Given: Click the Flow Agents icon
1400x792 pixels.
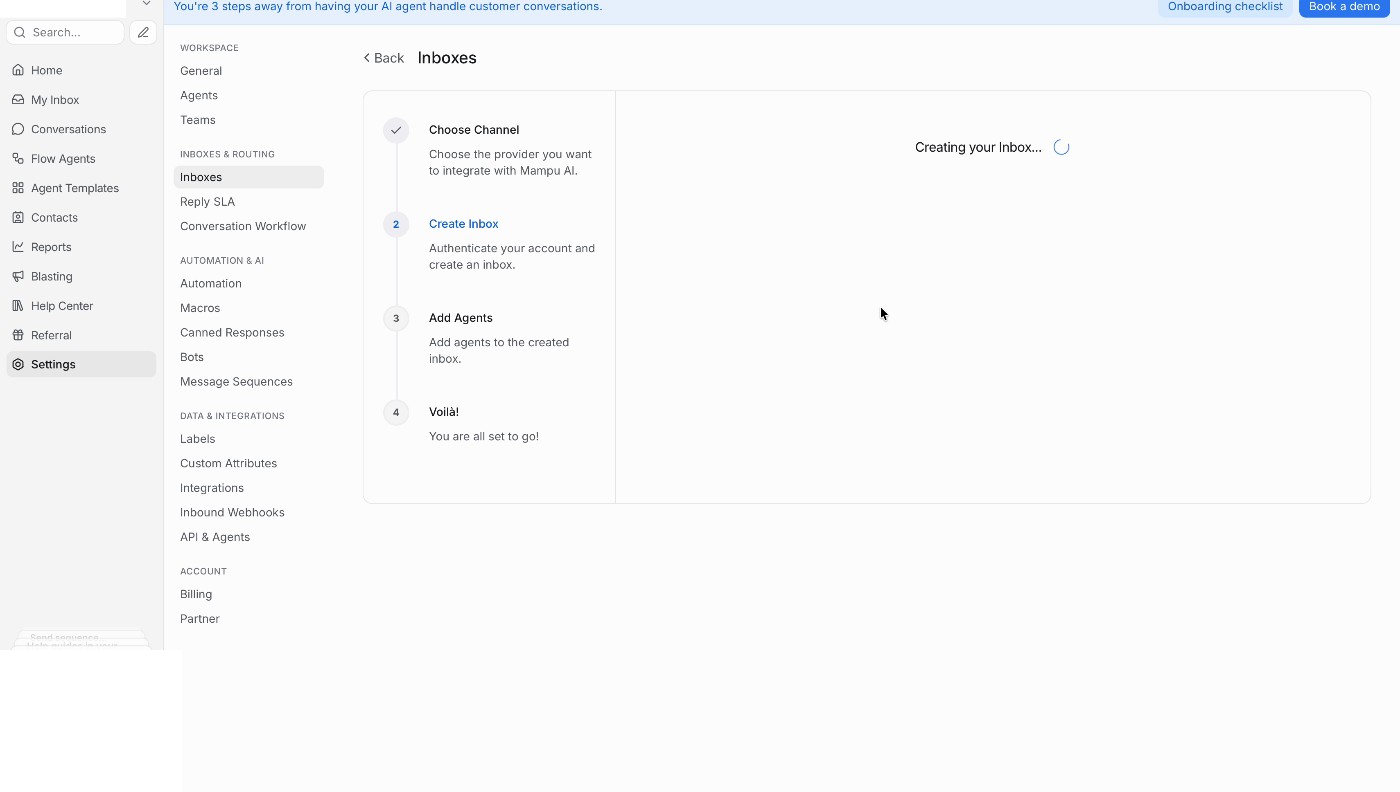Looking at the screenshot, I should (18, 158).
